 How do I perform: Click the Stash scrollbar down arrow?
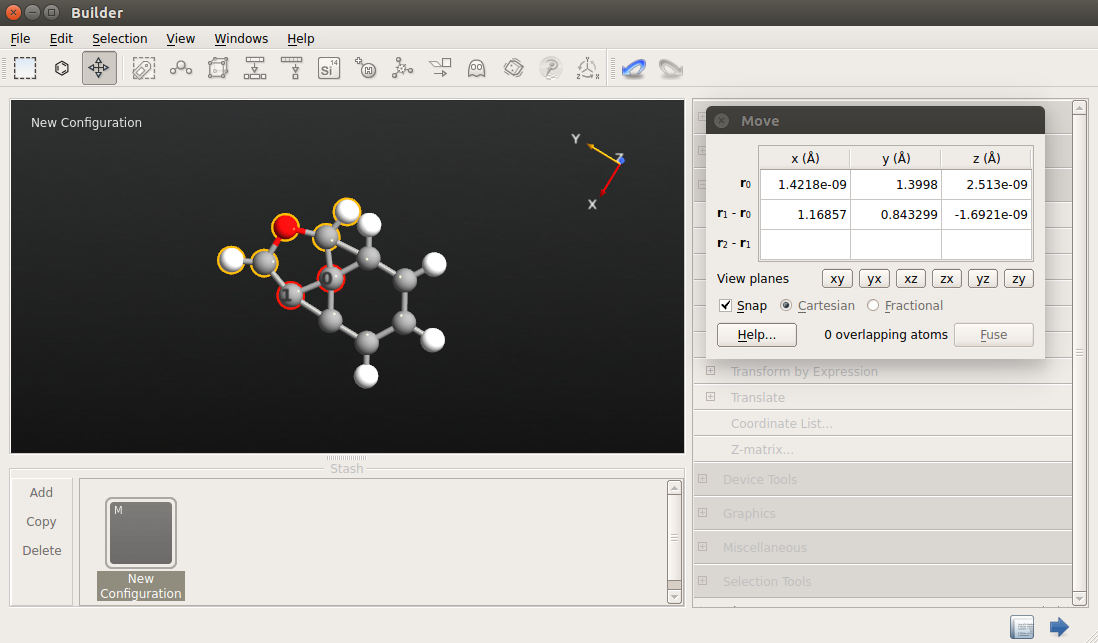(674, 597)
